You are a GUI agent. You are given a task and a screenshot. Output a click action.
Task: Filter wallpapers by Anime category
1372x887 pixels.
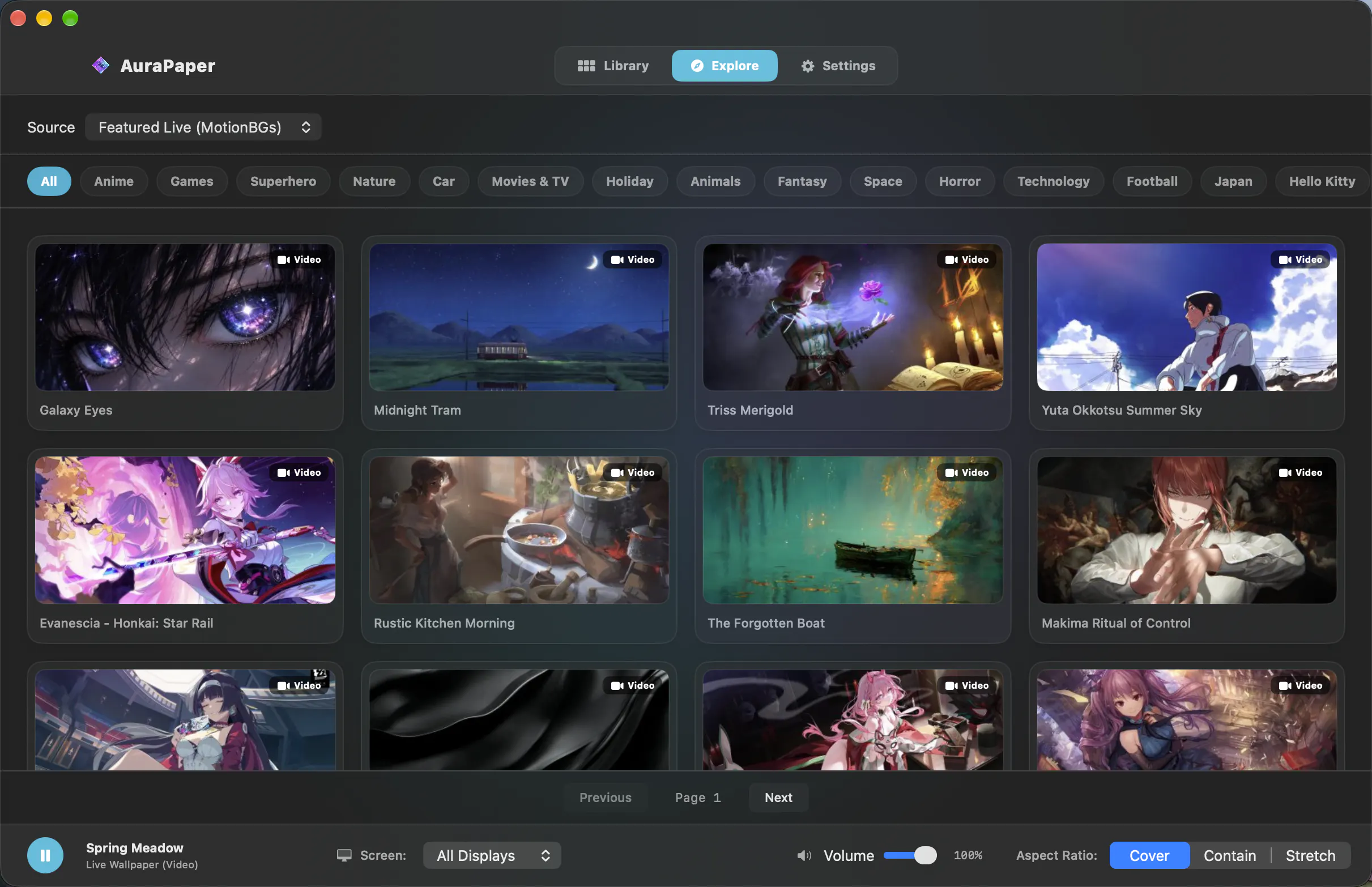click(114, 181)
